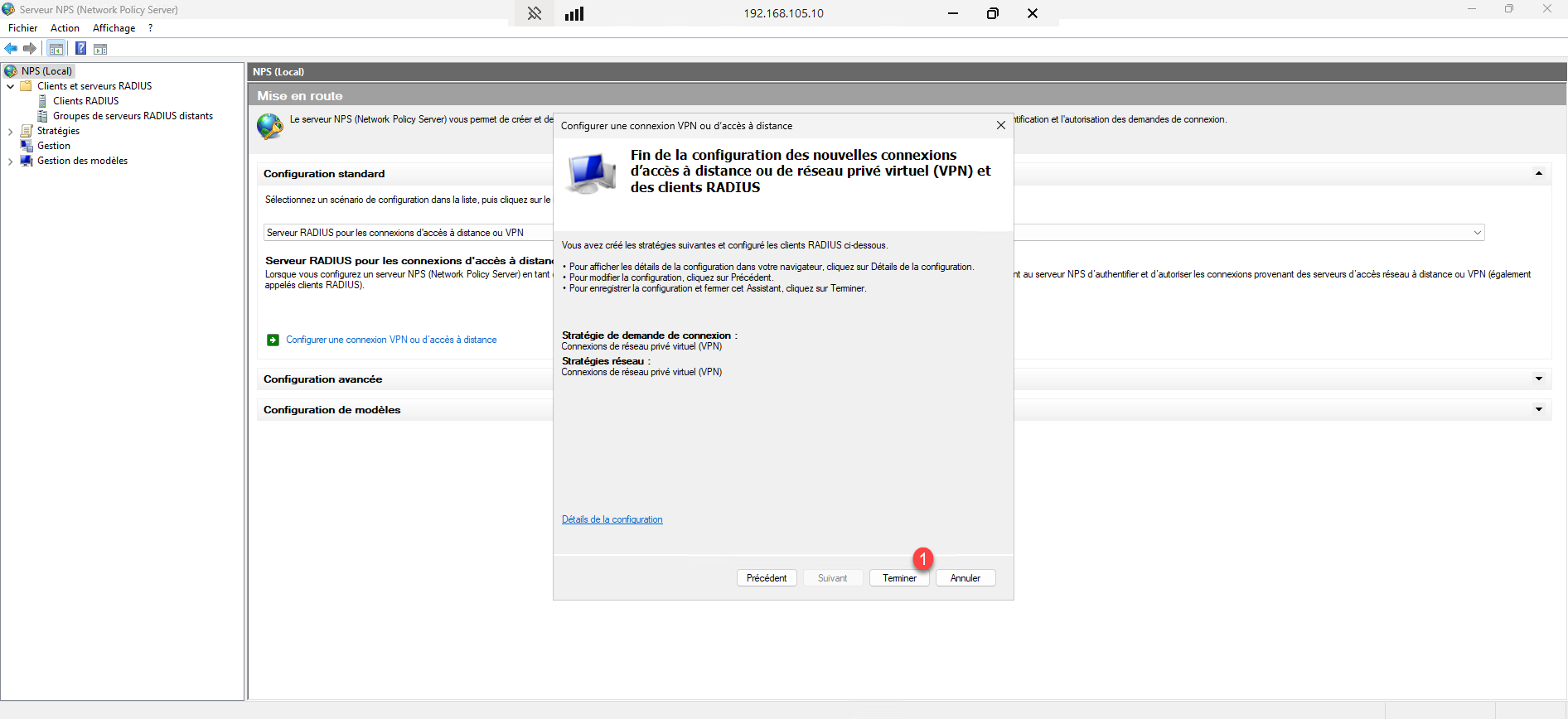The image size is (1568, 719).
Task: Select Clients RADIUS in the tree
Action: pyautogui.click(x=85, y=101)
